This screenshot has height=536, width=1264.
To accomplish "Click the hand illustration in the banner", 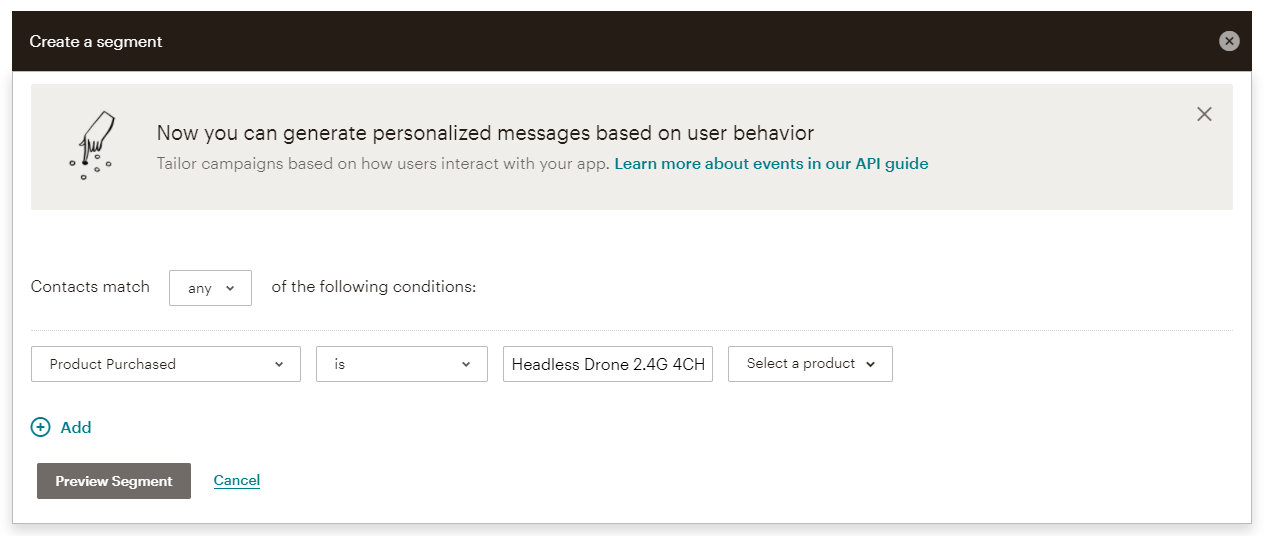I will pos(92,146).
